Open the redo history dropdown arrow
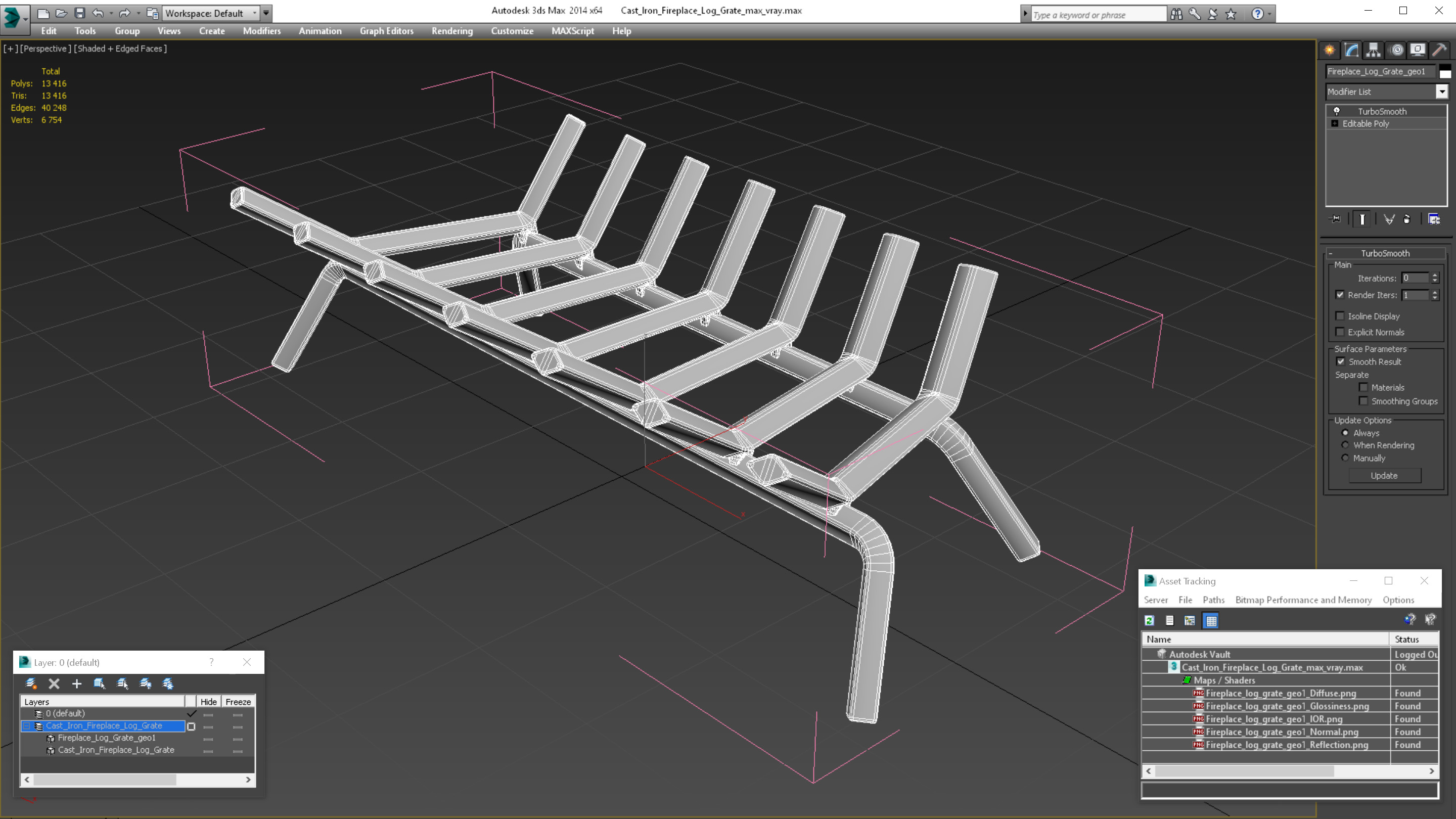 pyautogui.click(x=138, y=13)
